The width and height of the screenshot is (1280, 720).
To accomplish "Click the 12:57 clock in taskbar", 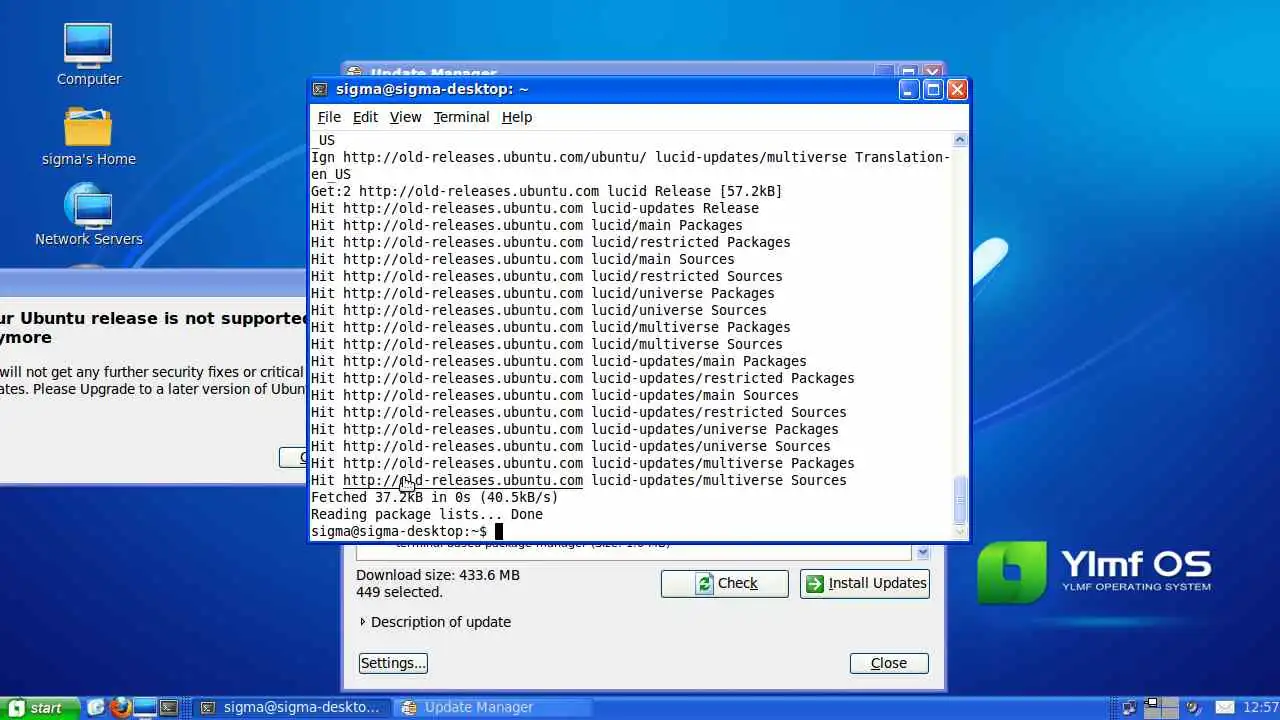I will pyautogui.click(x=1260, y=707).
